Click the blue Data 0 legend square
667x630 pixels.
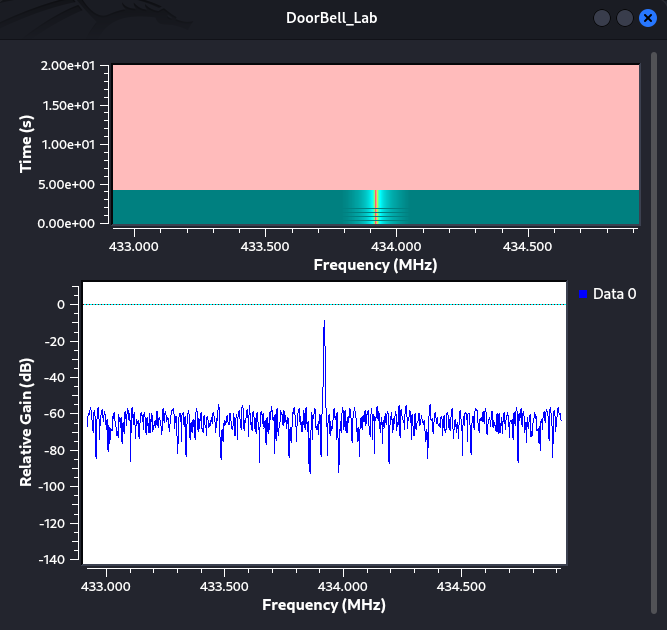click(583, 294)
